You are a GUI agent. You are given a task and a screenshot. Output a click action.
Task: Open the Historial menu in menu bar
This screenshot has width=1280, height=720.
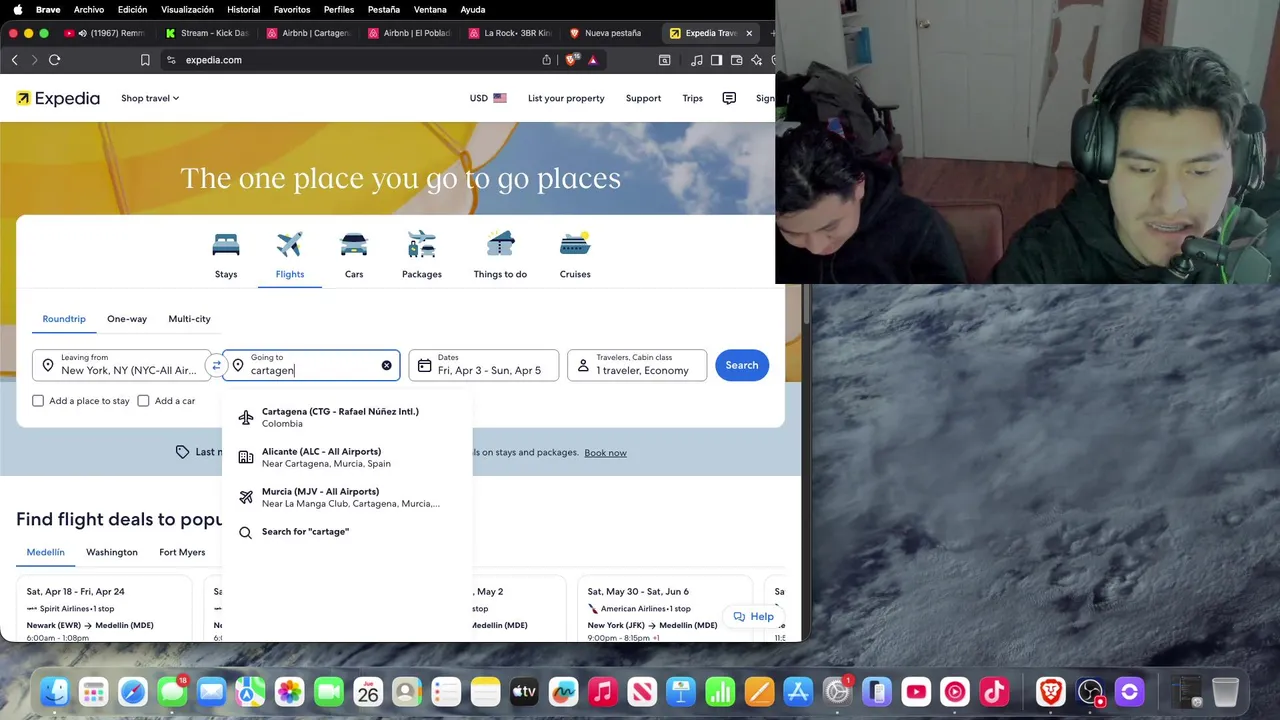click(243, 10)
